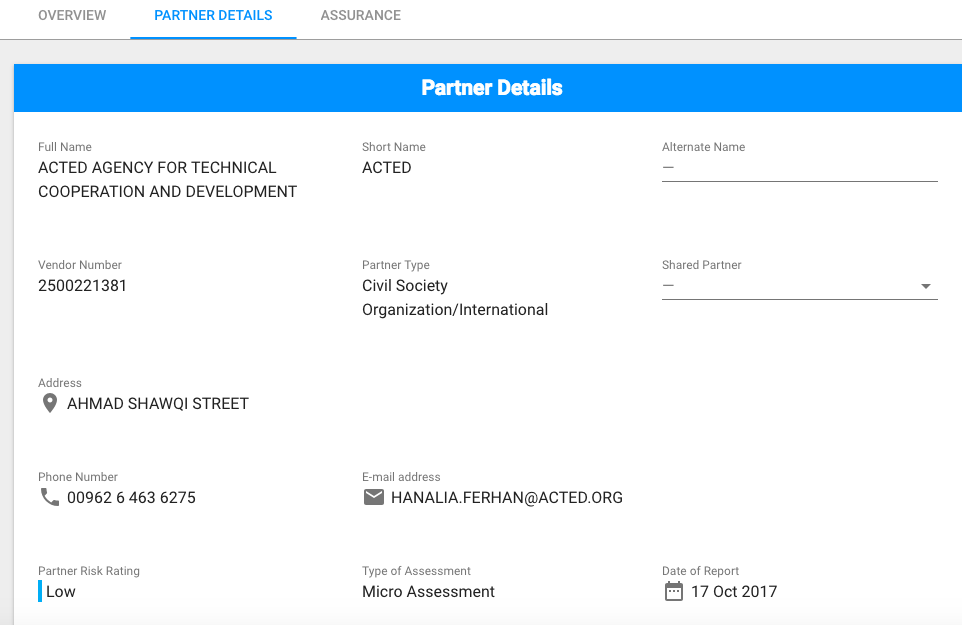
Task: Click the Type of Assessment label
Action: coord(416,571)
